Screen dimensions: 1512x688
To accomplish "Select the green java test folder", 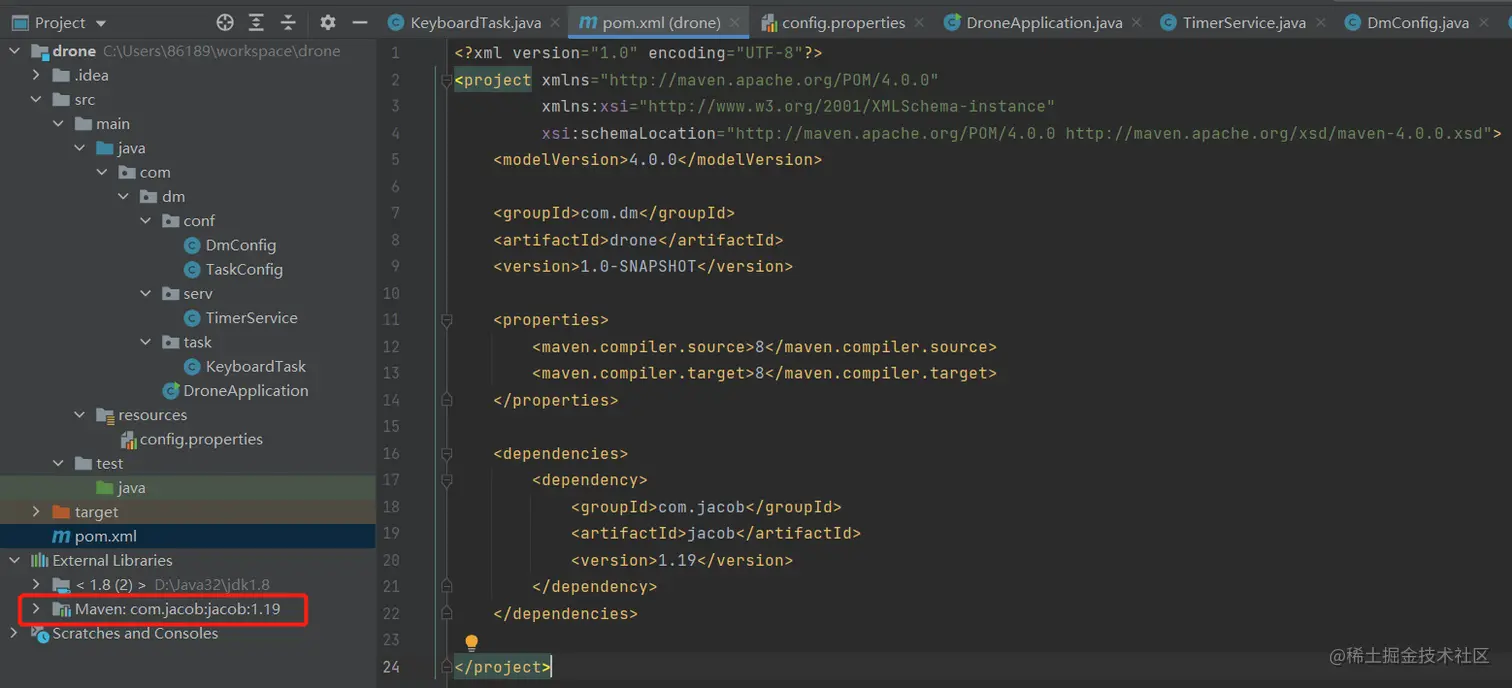I will (120, 488).
